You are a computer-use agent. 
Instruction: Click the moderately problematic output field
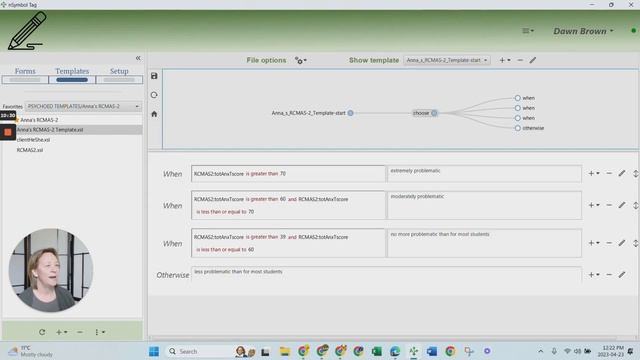coord(484,205)
